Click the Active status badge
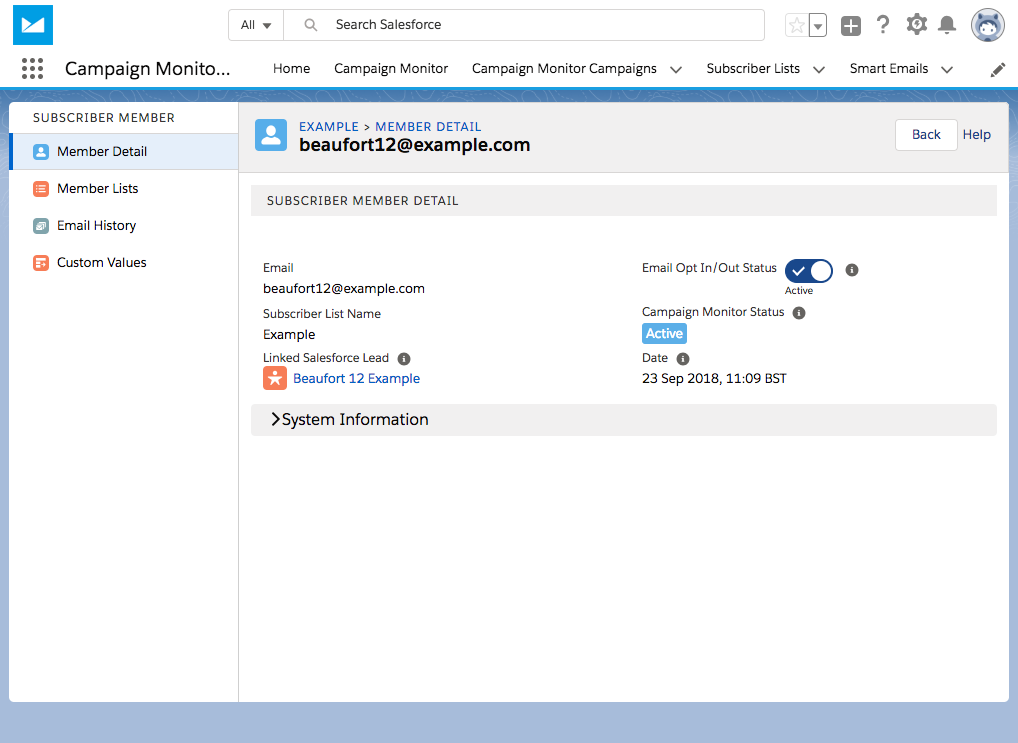The height and width of the screenshot is (743, 1018). [x=664, y=334]
